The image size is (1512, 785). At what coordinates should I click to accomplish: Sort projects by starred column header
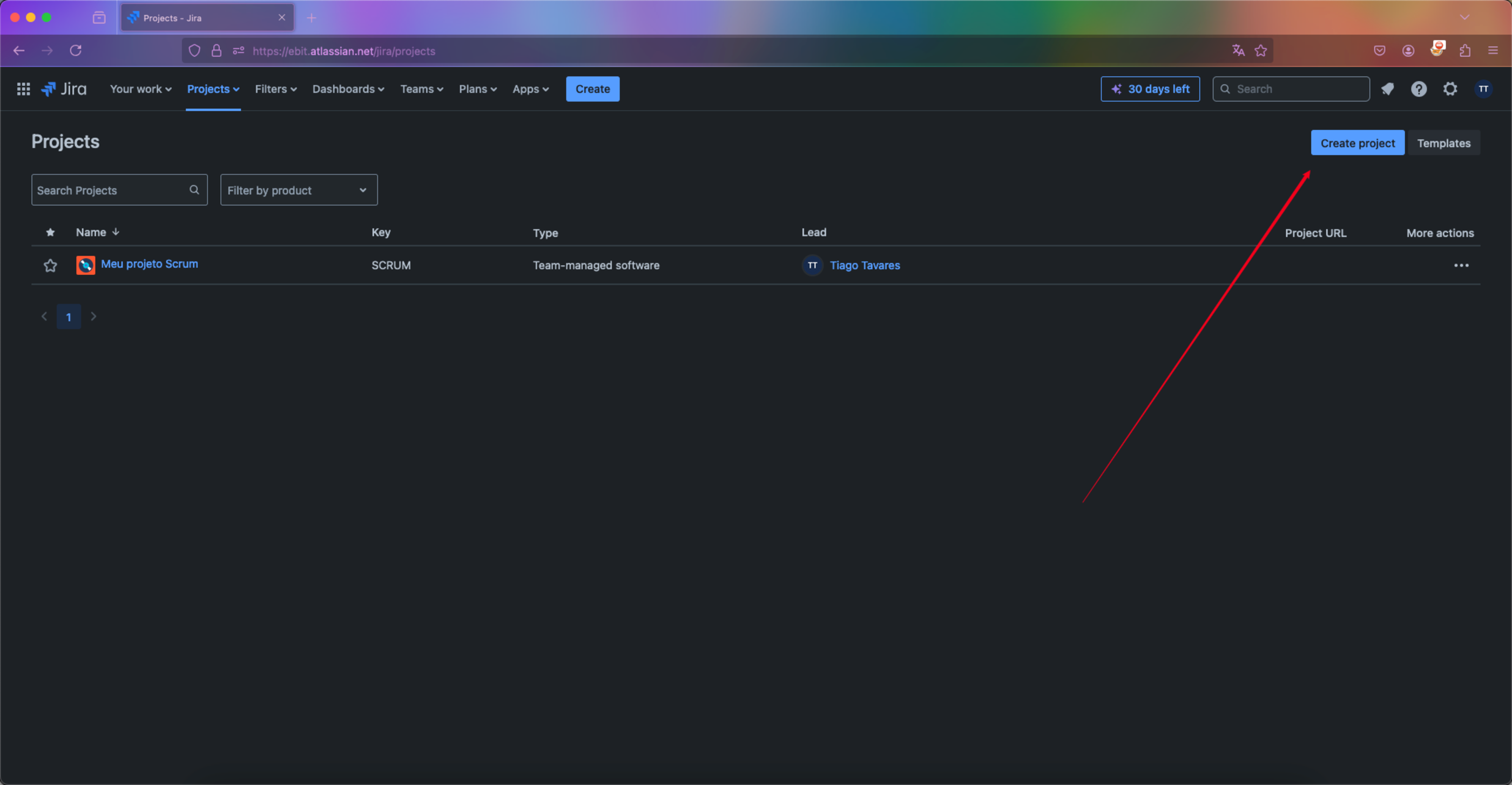[x=50, y=232]
